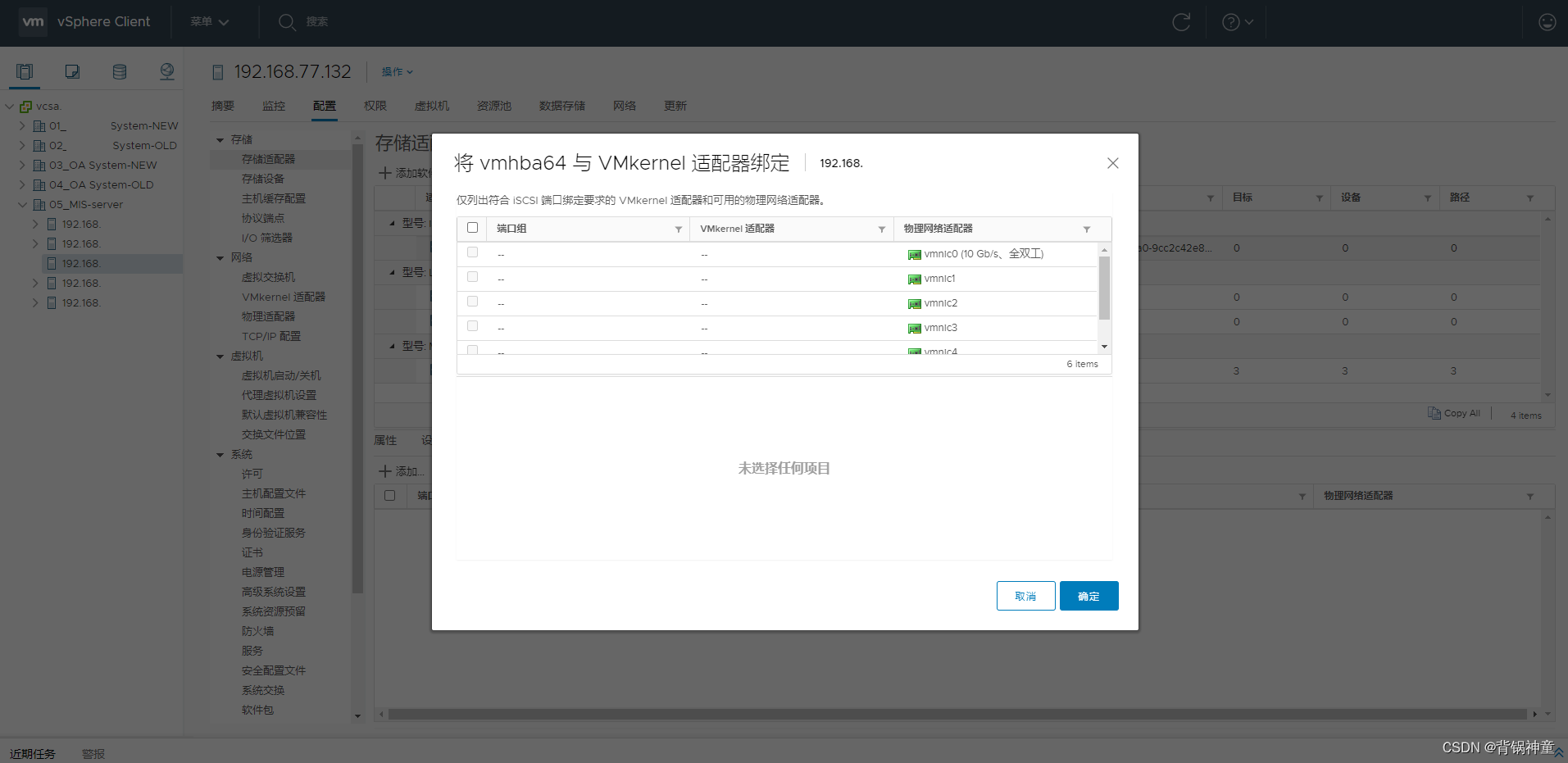The height and width of the screenshot is (763, 1568).
Task: Collapse the 05_MIS-server cluster node
Action: click(22, 204)
